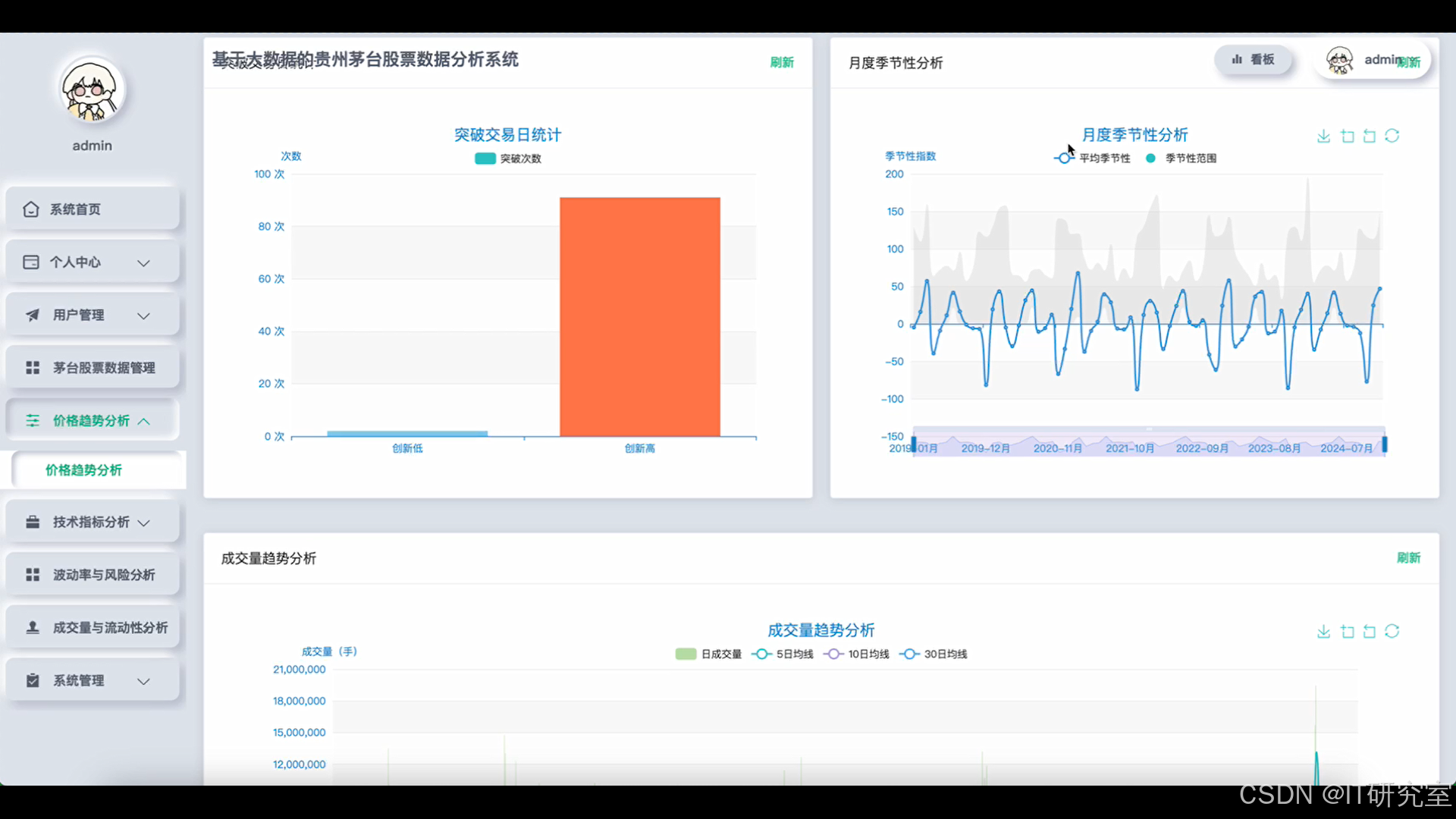This screenshot has height=819, width=1456.
Task: Click the briefcase icon beside 技术指标分析
Action: (33, 522)
